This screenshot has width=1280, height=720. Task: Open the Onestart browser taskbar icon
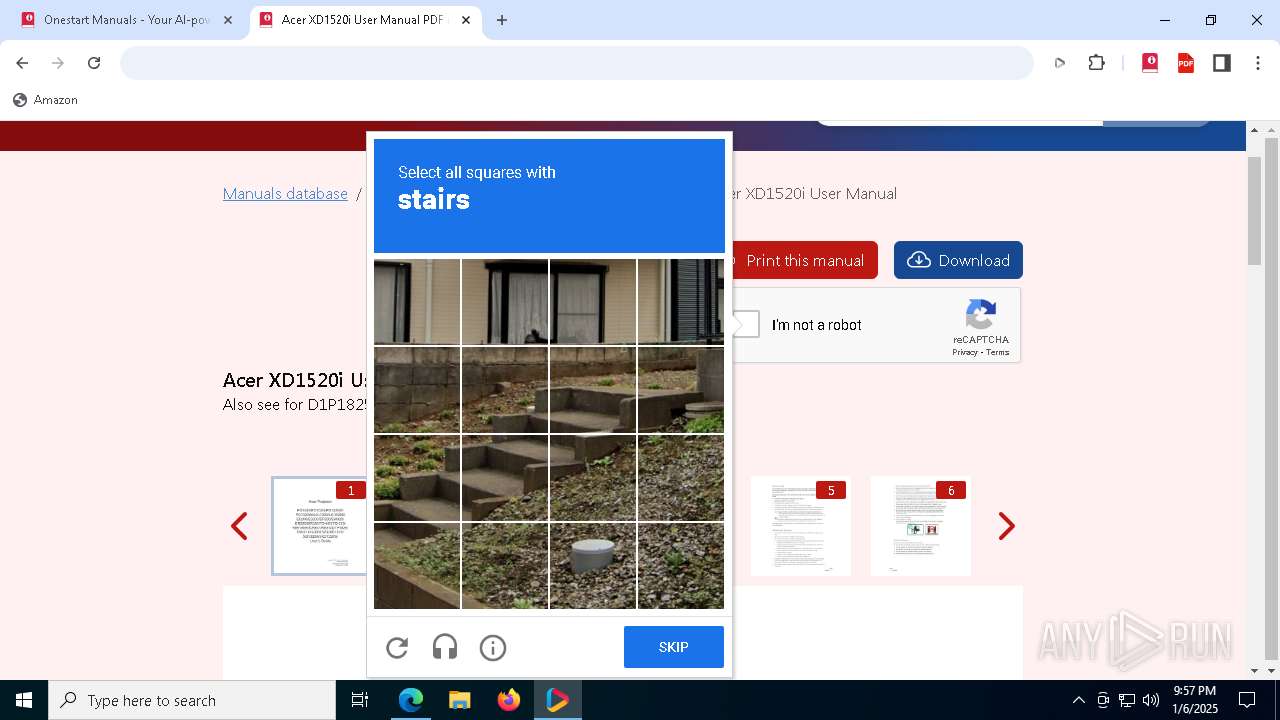pyautogui.click(x=557, y=700)
